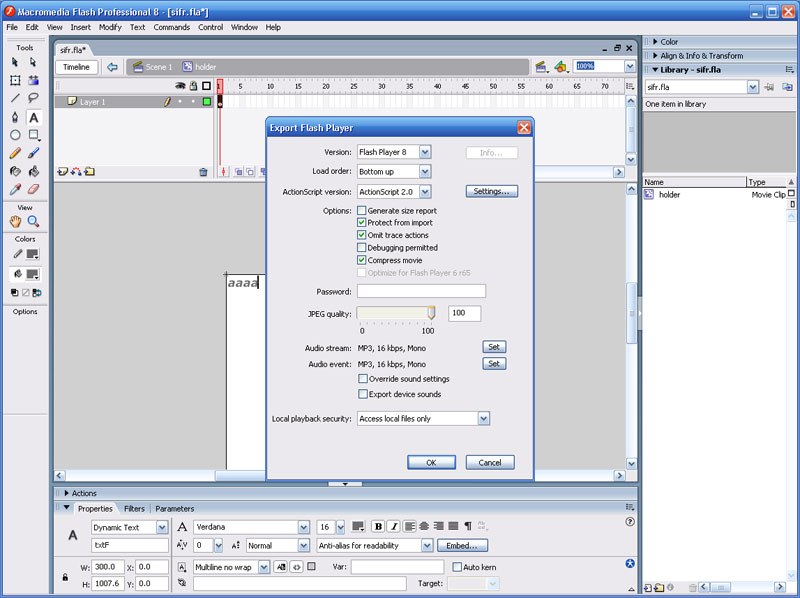Select the Zoom magnifier tool
800x598 pixels.
pos(33,221)
